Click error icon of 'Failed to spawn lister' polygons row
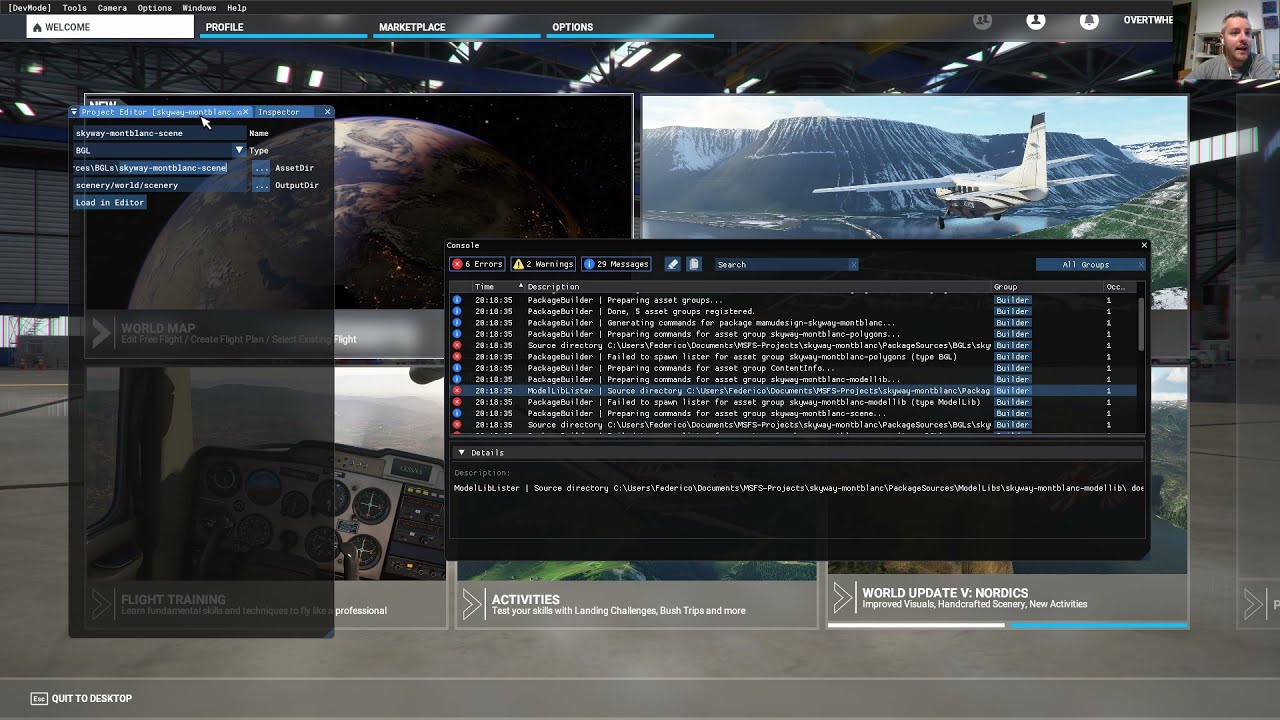Screen dimensions: 1280x720 (x=457, y=357)
